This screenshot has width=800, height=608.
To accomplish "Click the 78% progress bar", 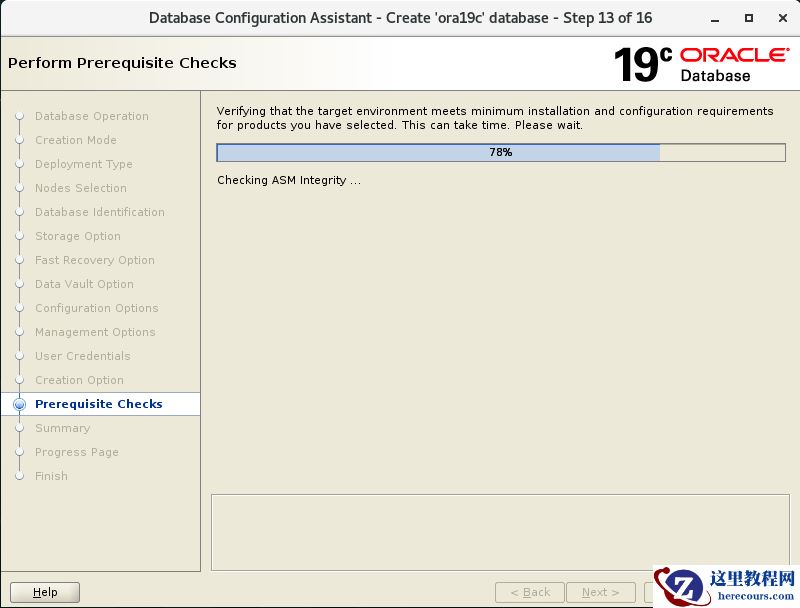I will click(x=501, y=153).
